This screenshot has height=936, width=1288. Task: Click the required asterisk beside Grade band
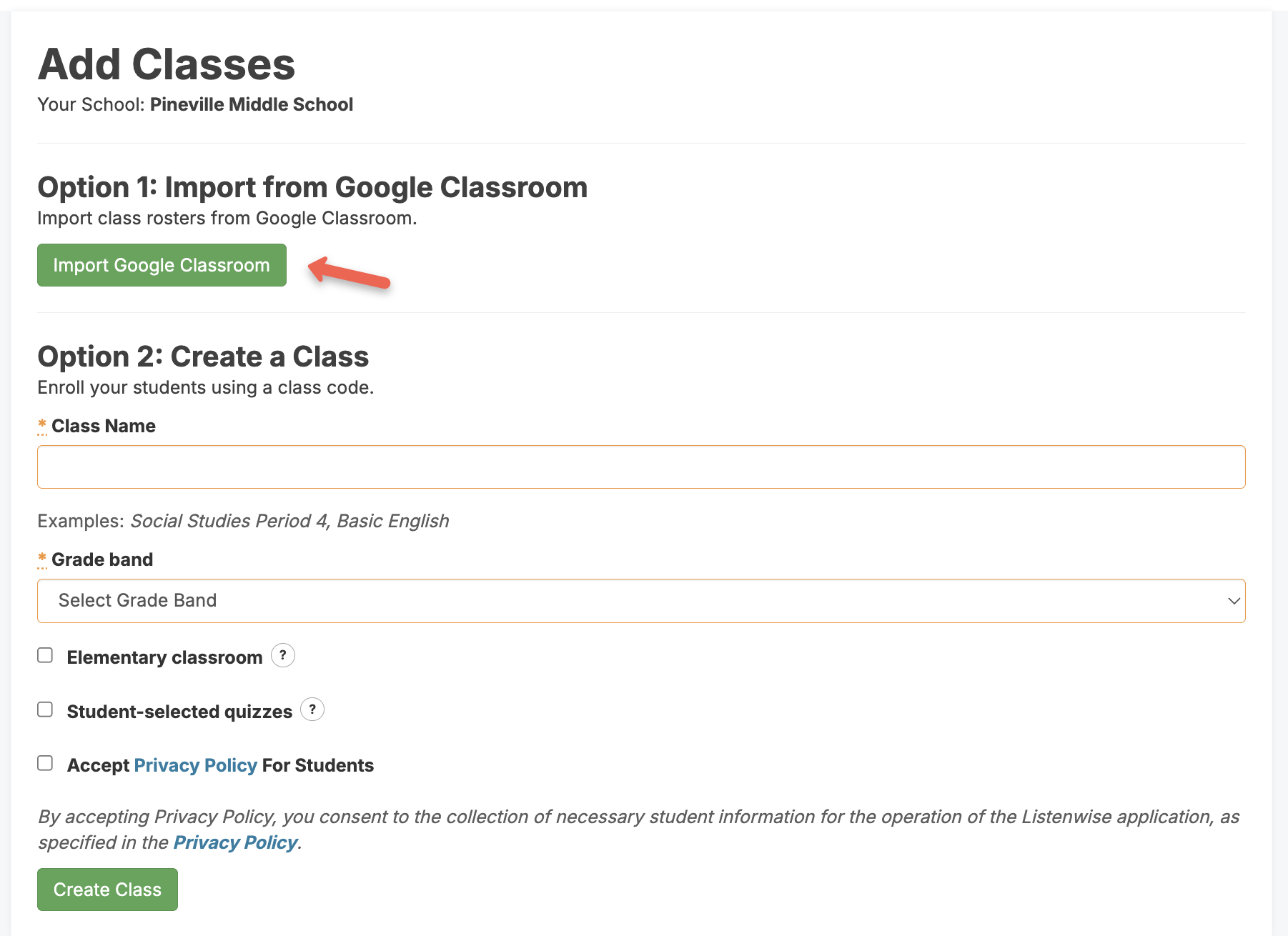42,559
